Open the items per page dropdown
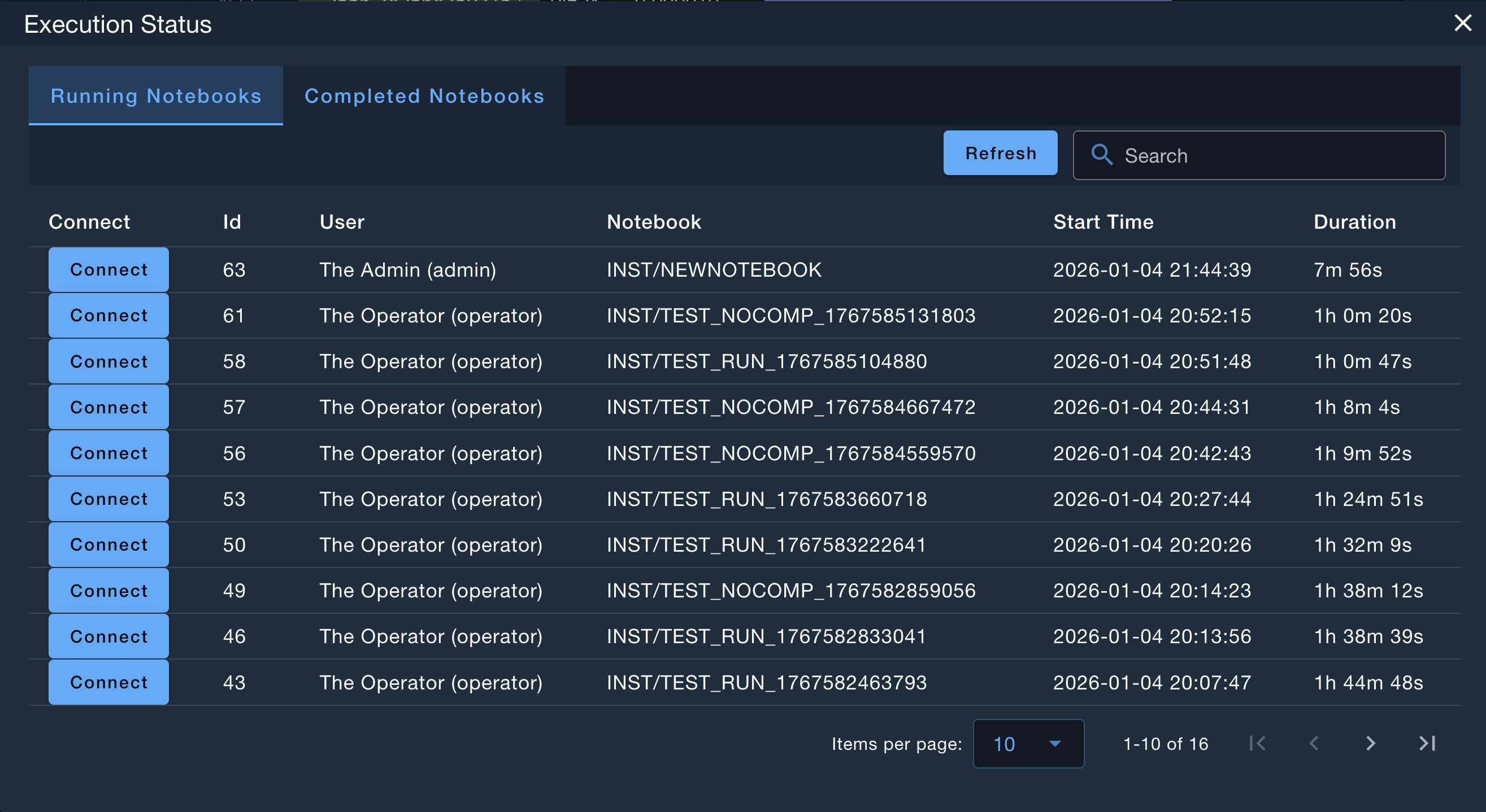 click(1027, 744)
